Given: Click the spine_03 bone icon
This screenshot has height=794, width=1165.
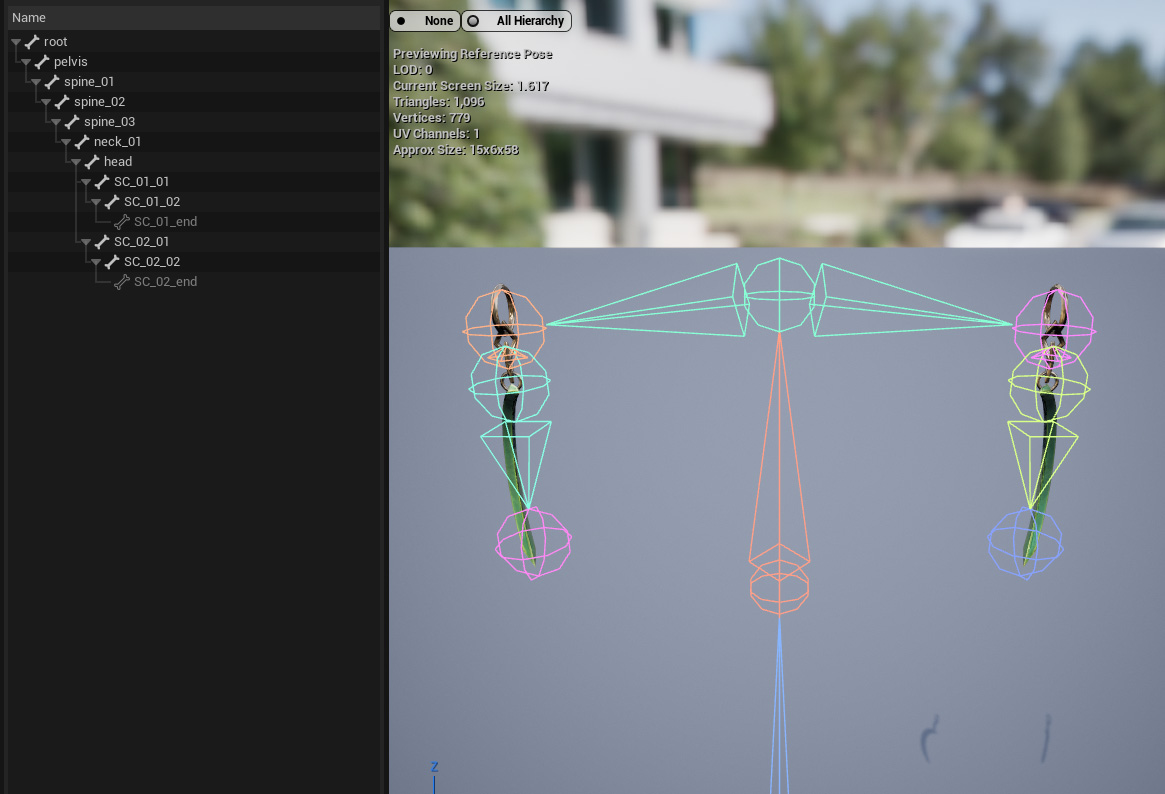Looking at the screenshot, I should (72, 122).
